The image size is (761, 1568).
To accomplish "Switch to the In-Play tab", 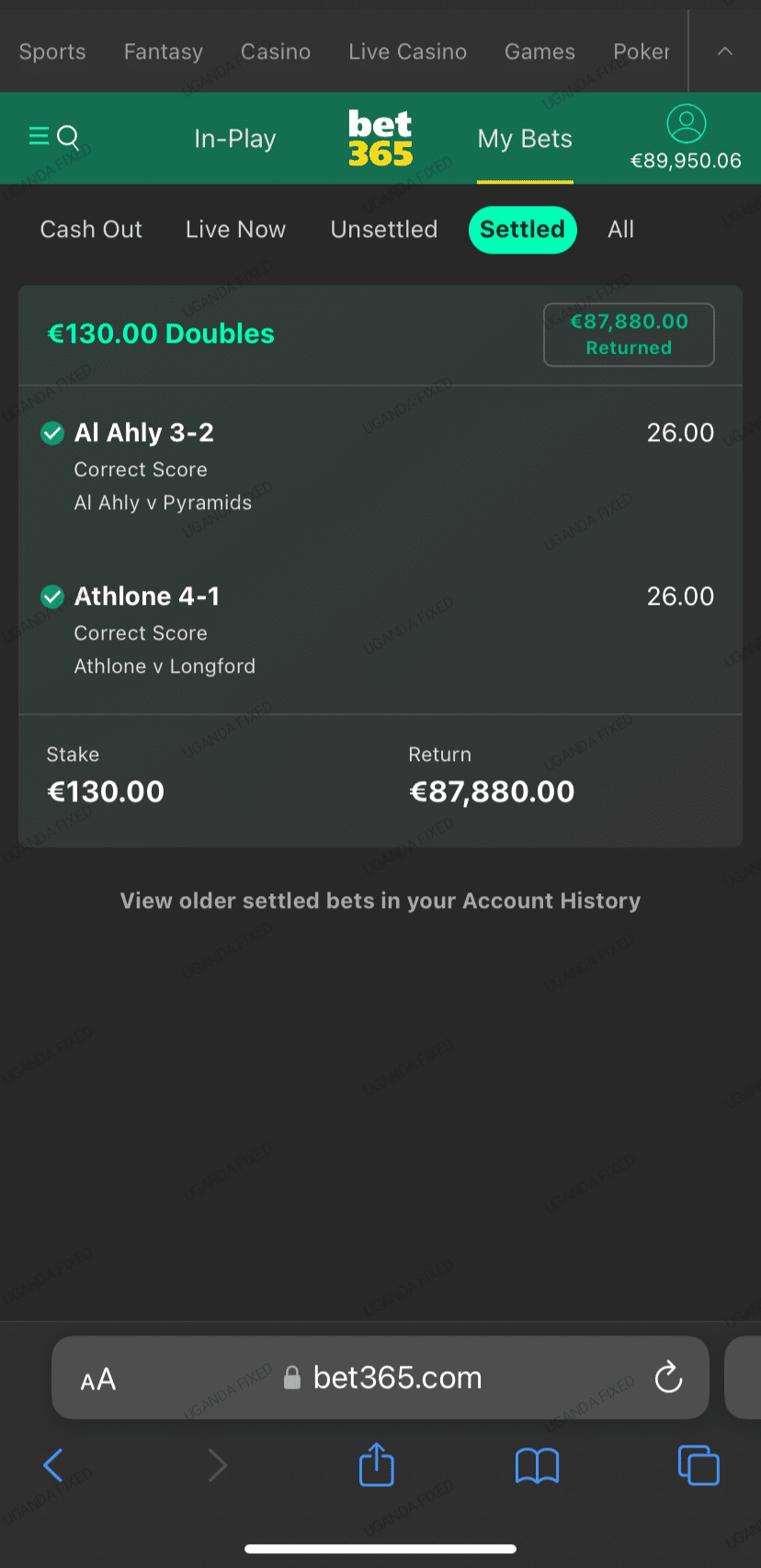I will [x=235, y=139].
